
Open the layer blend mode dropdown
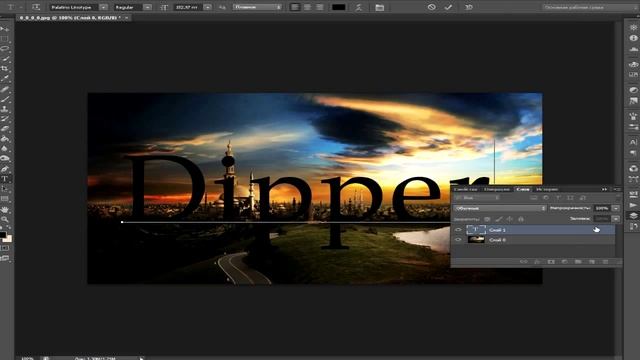coord(500,208)
